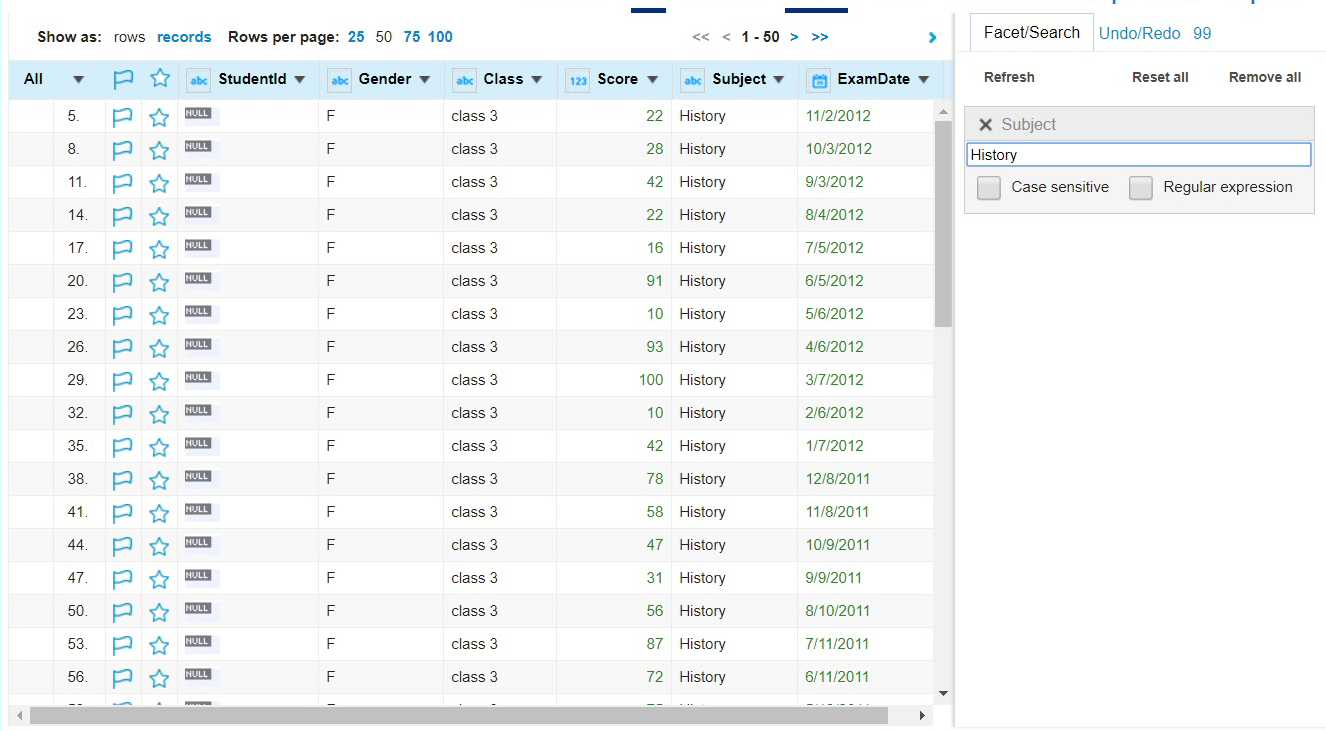Set rows per page to 100
Image resolution: width=1326 pixels, height=731 pixels.
440,37
